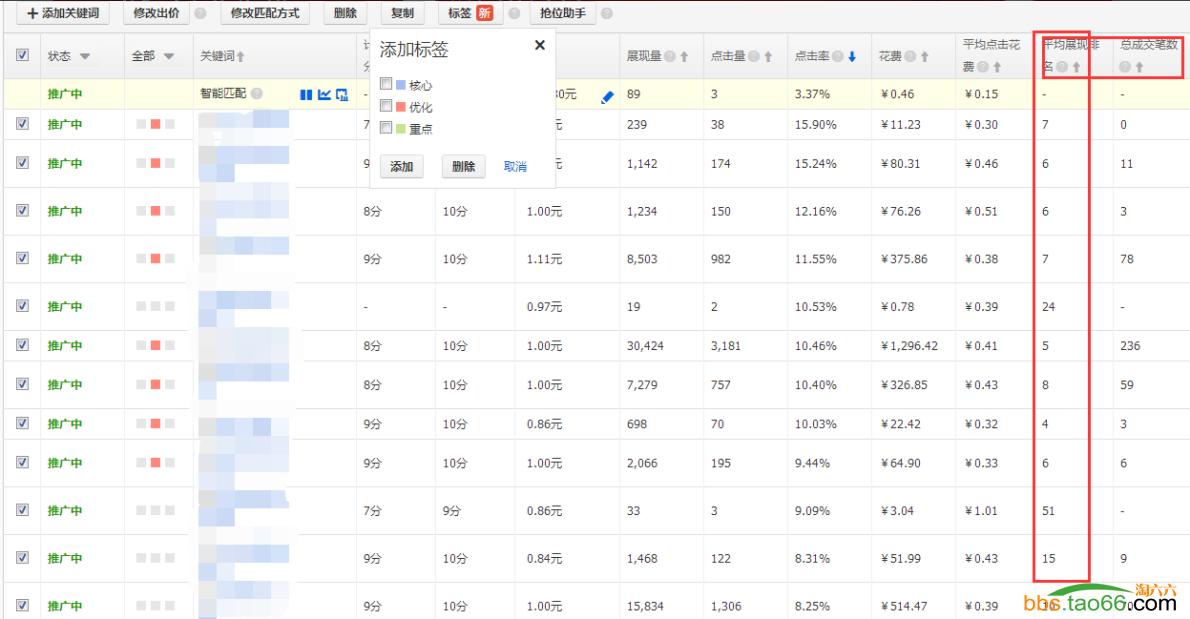Click the help icon beside 智能匹配

click(x=257, y=92)
